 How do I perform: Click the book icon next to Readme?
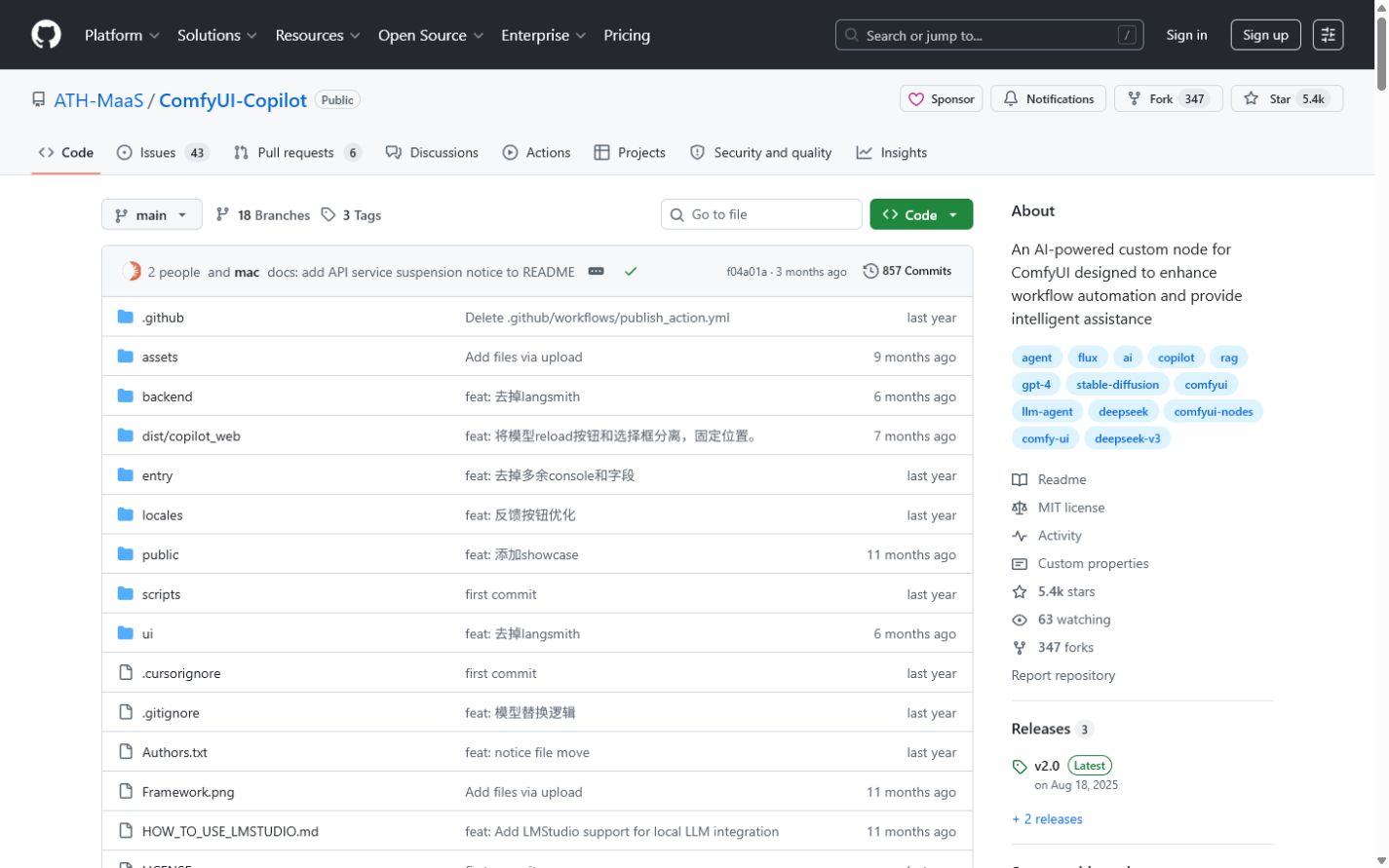click(1020, 479)
